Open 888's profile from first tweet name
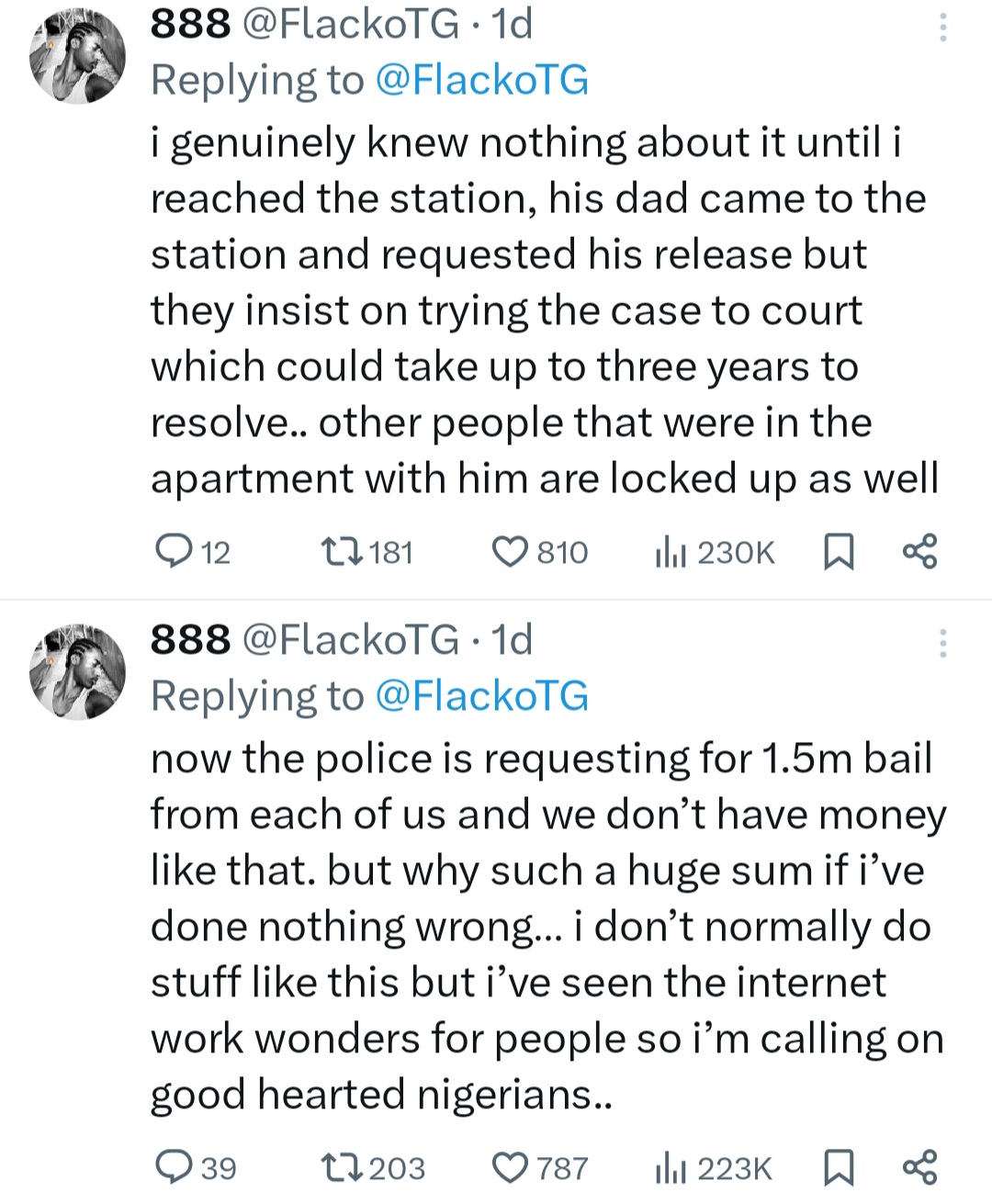 [x=191, y=24]
